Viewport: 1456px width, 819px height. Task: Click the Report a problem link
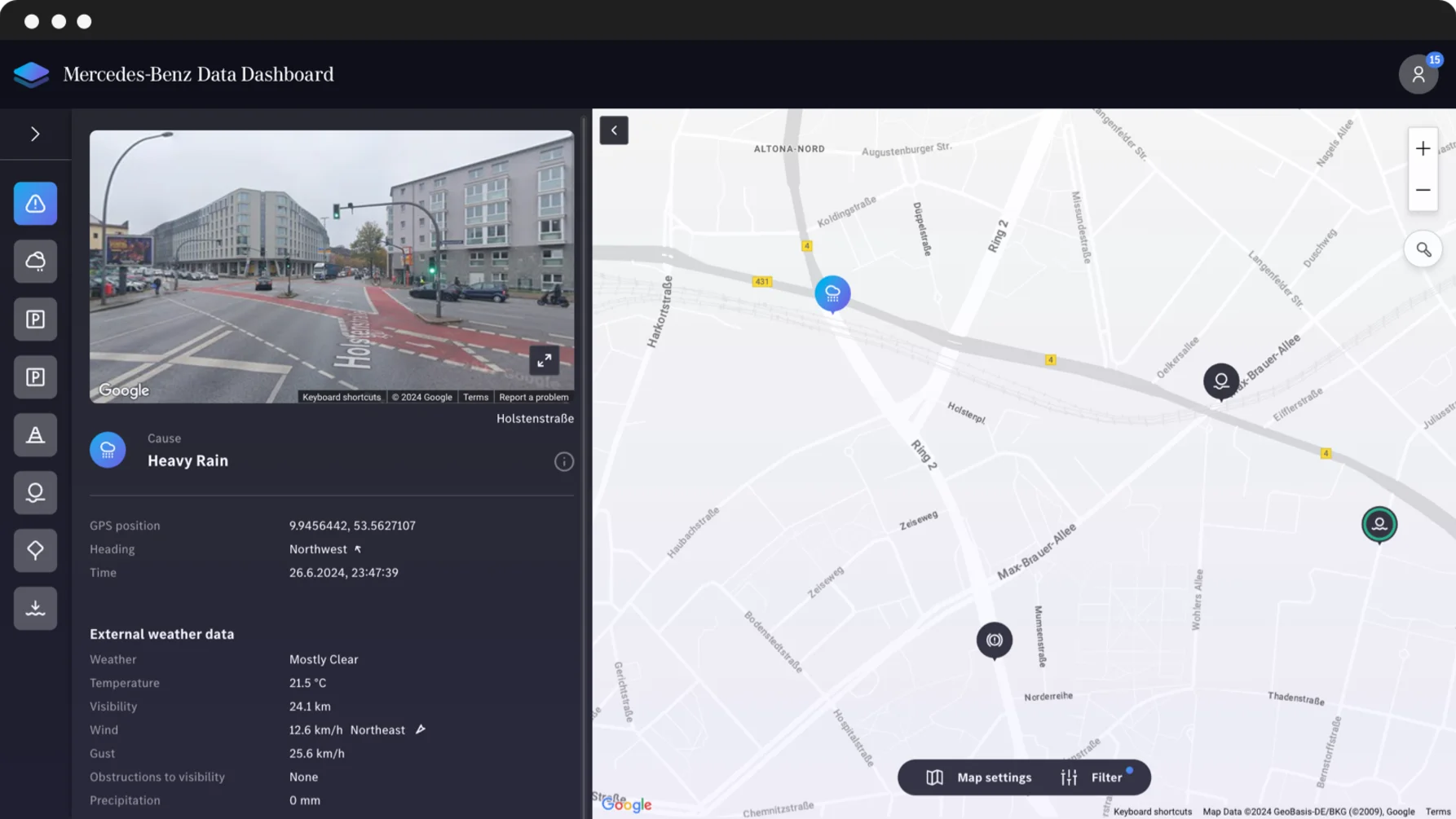click(533, 398)
